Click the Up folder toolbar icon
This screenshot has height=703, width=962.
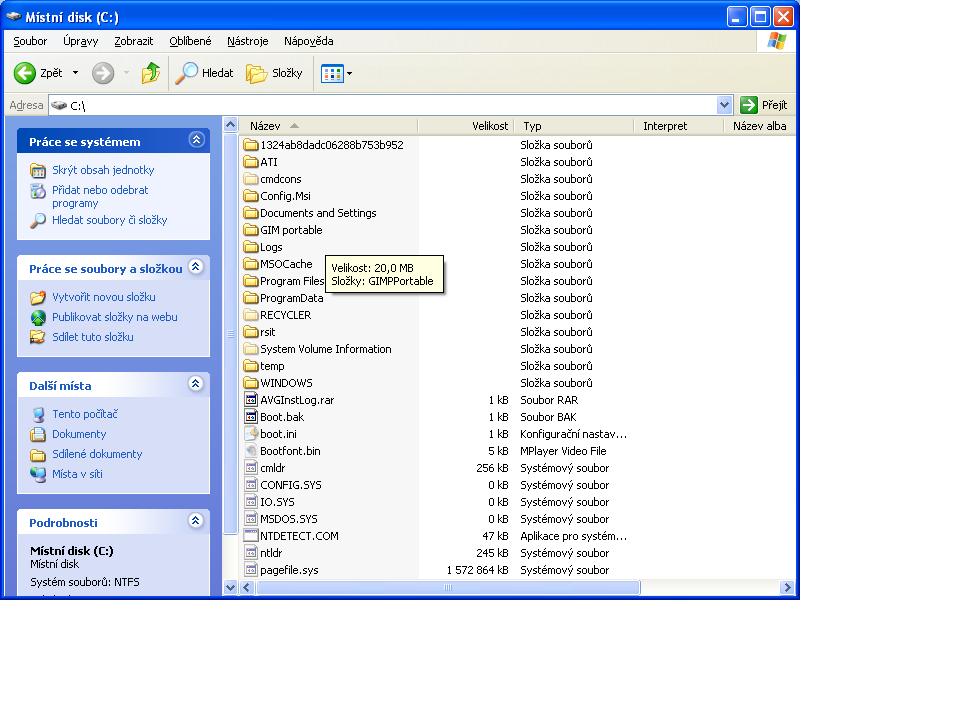151,73
